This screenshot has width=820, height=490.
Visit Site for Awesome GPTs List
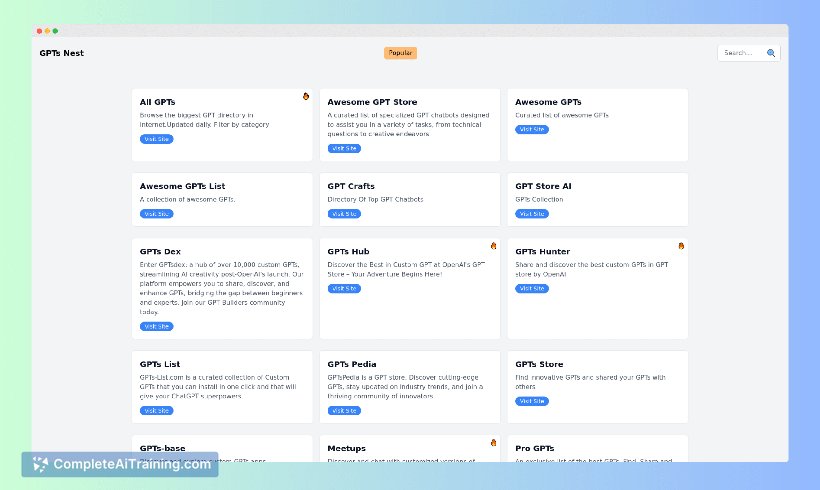point(156,214)
